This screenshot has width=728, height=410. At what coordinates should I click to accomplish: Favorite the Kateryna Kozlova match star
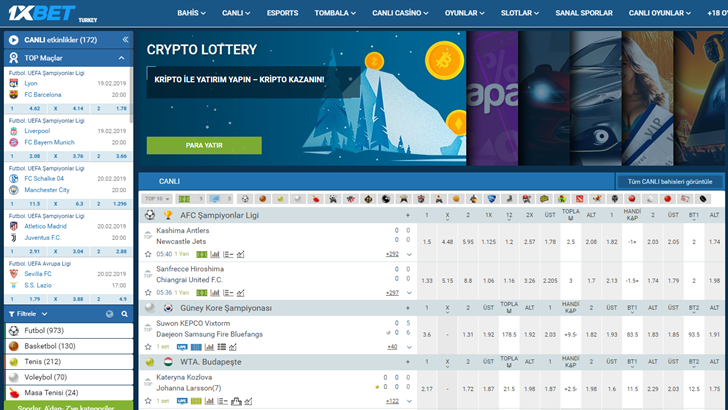click(148, 401)
